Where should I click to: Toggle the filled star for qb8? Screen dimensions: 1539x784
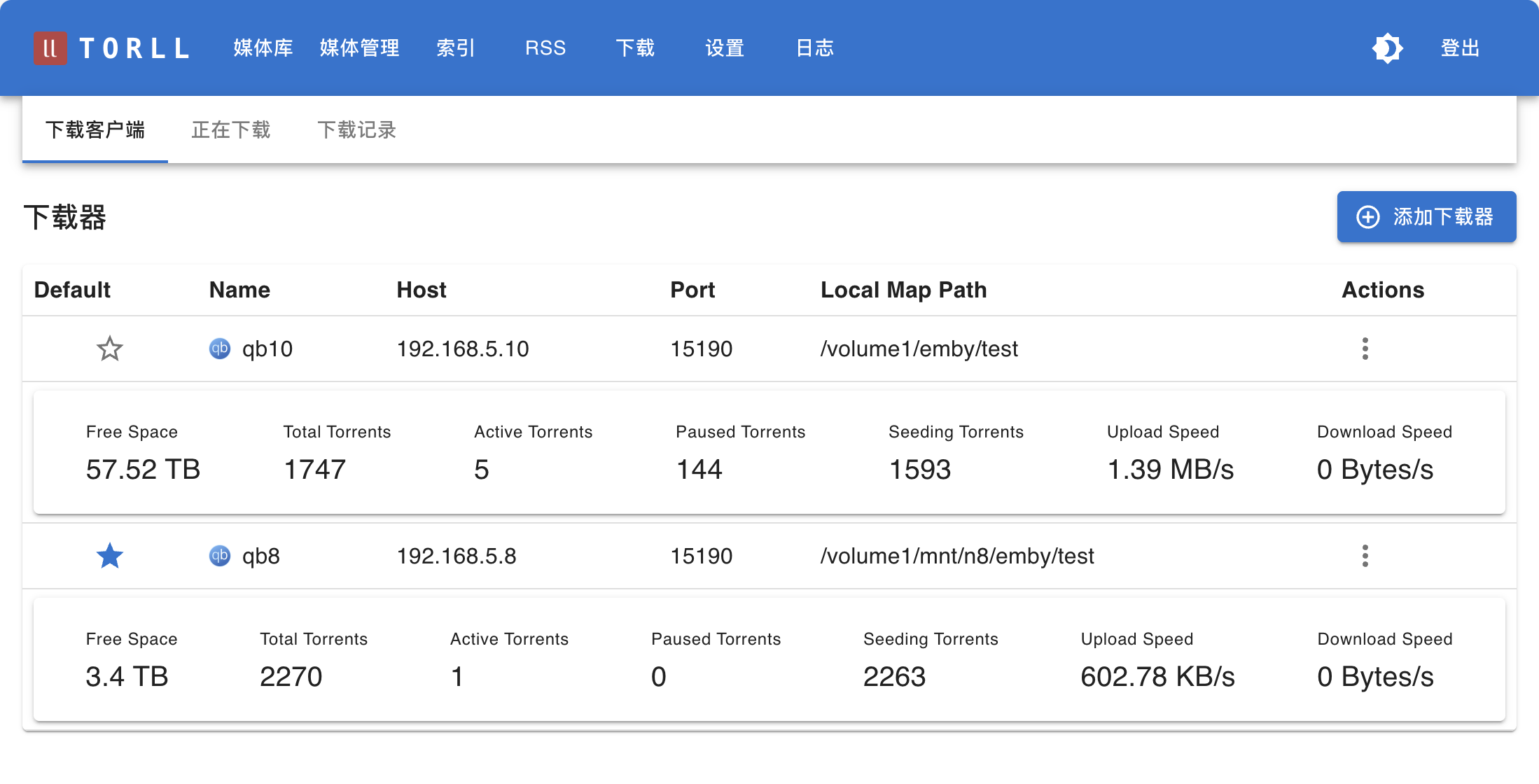tap(109, 556)
